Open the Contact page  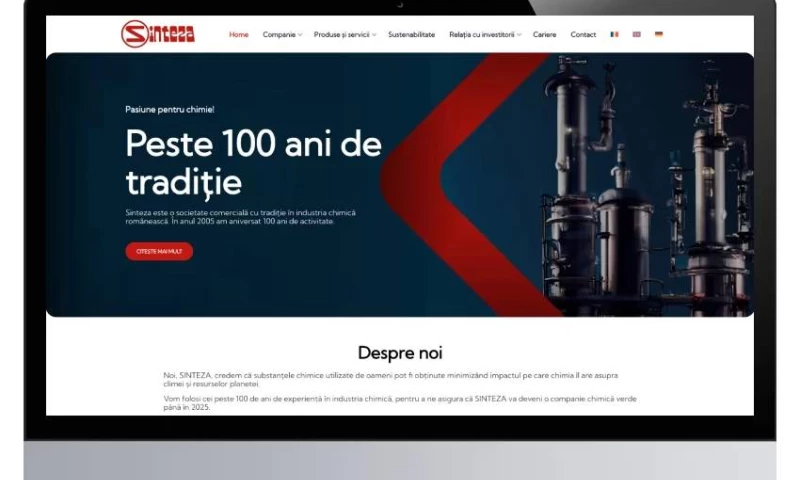click(x=583, y=35)
